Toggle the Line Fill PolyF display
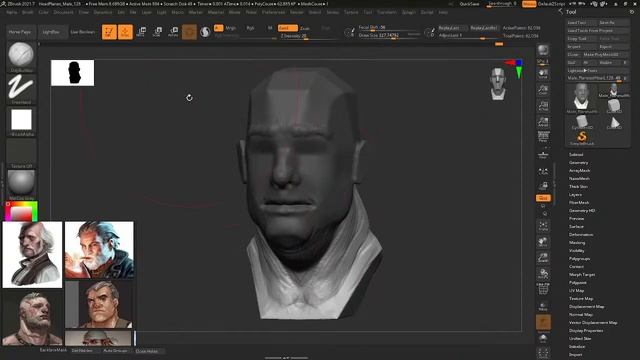 543,289
